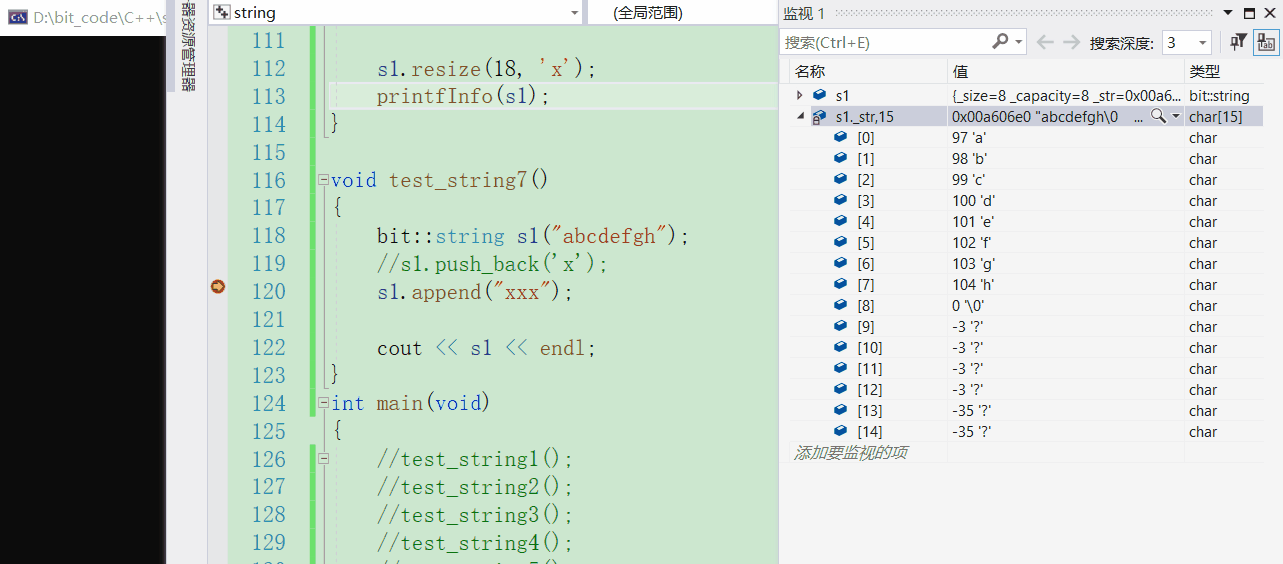Open the Watch window position dropdown arrow
Image resolution: width=1283 pixels, height=564 pixels.
(1229, 13)
